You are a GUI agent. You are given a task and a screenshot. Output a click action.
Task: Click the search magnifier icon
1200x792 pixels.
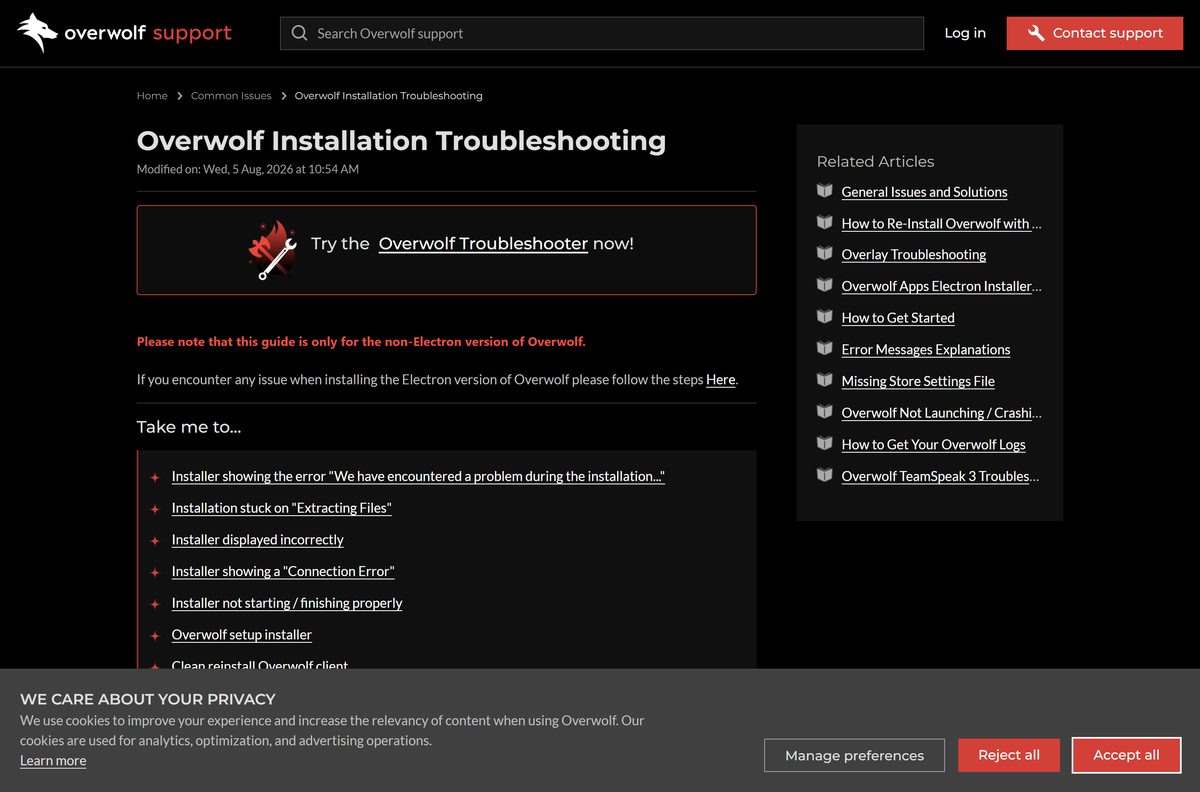click(299, 33)
